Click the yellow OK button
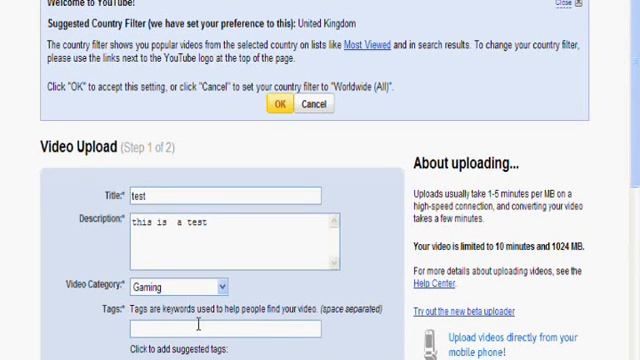The width and height of the screenshot is (640, 360). pyautogui.click(x=280, y=104)
